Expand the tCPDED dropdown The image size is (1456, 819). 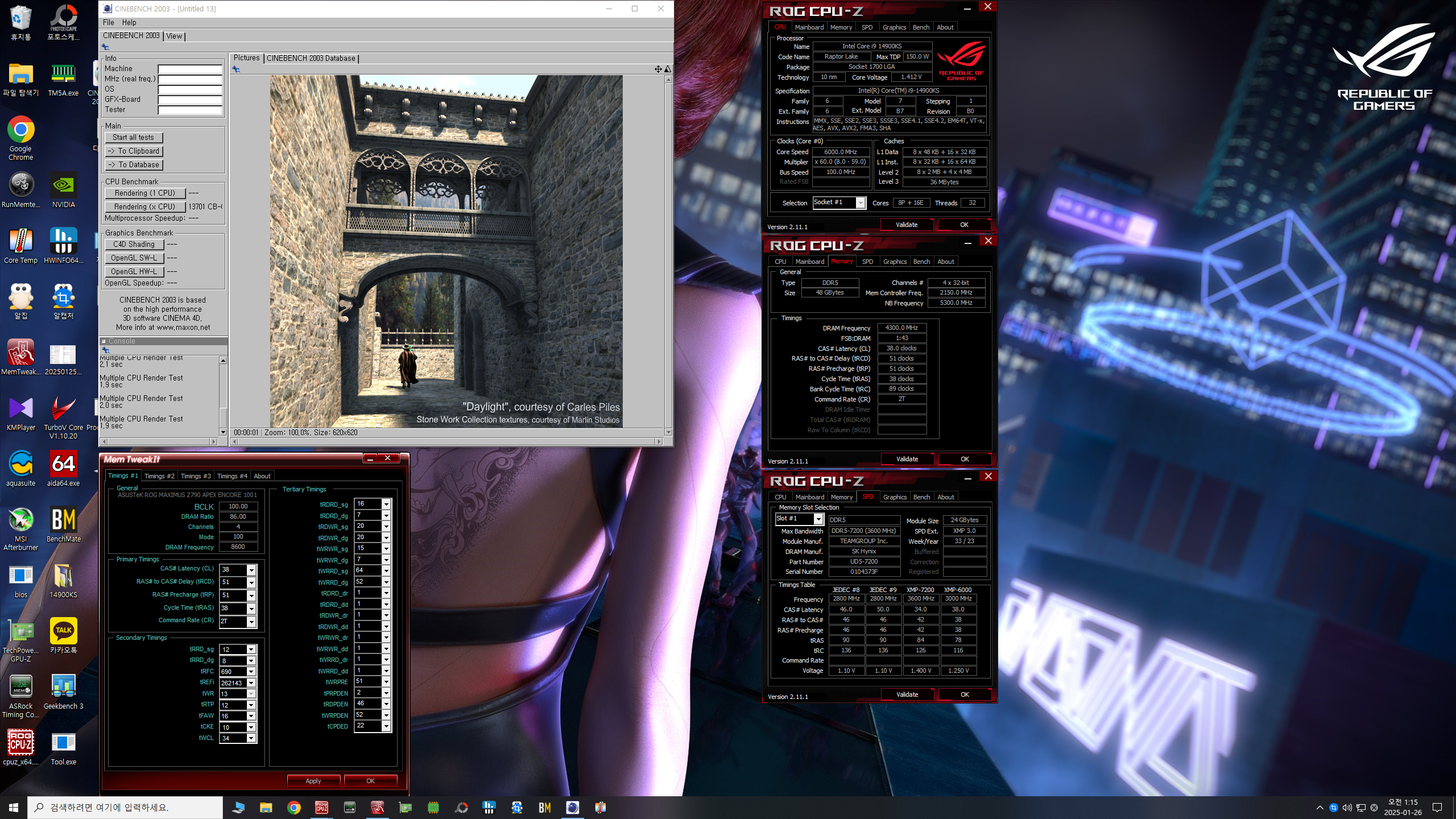[386, 726]
